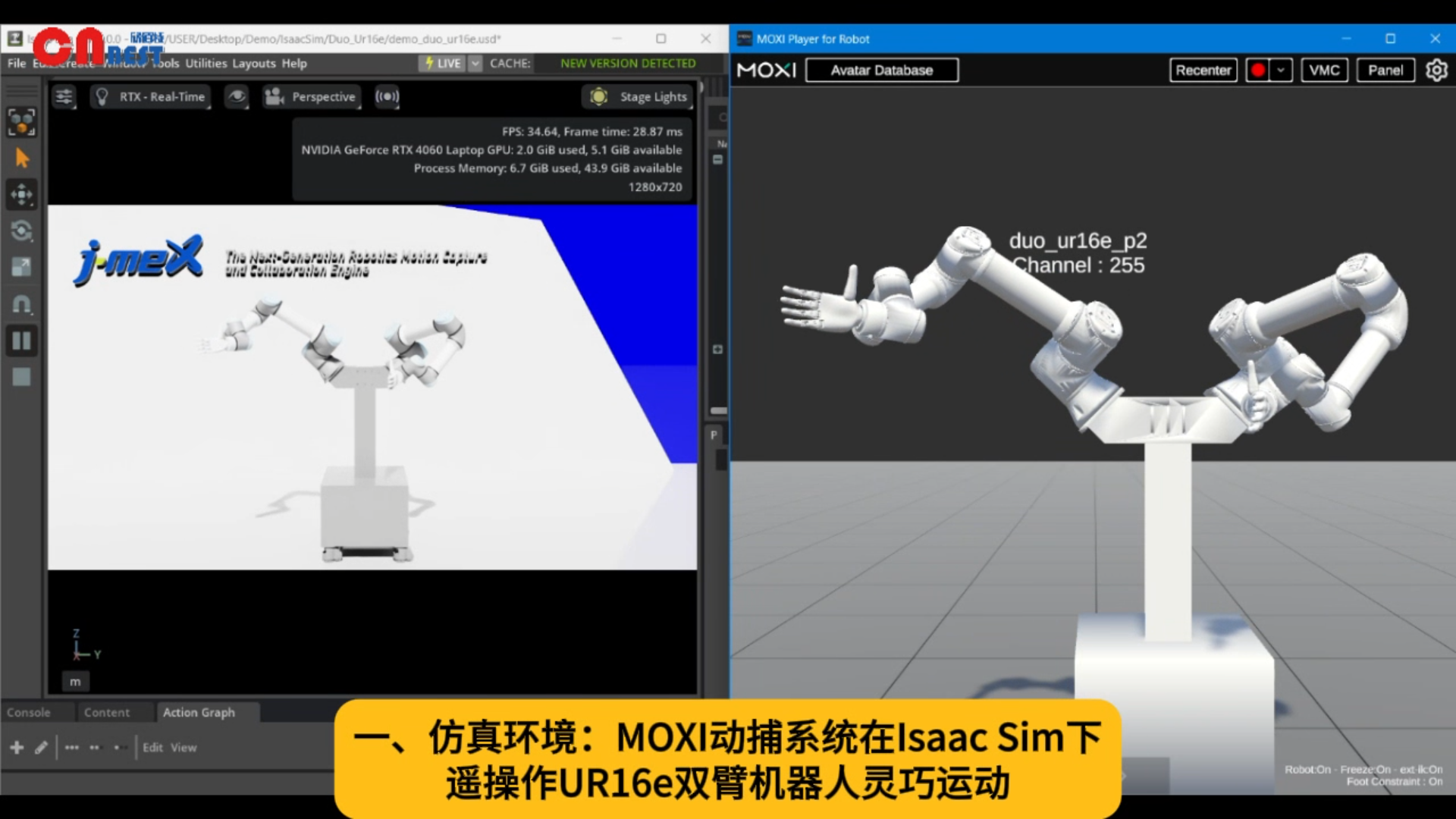Screen dimensions: 1456x819
Task: Toggle the magnet Snap tool
Action: coord(21,304)
